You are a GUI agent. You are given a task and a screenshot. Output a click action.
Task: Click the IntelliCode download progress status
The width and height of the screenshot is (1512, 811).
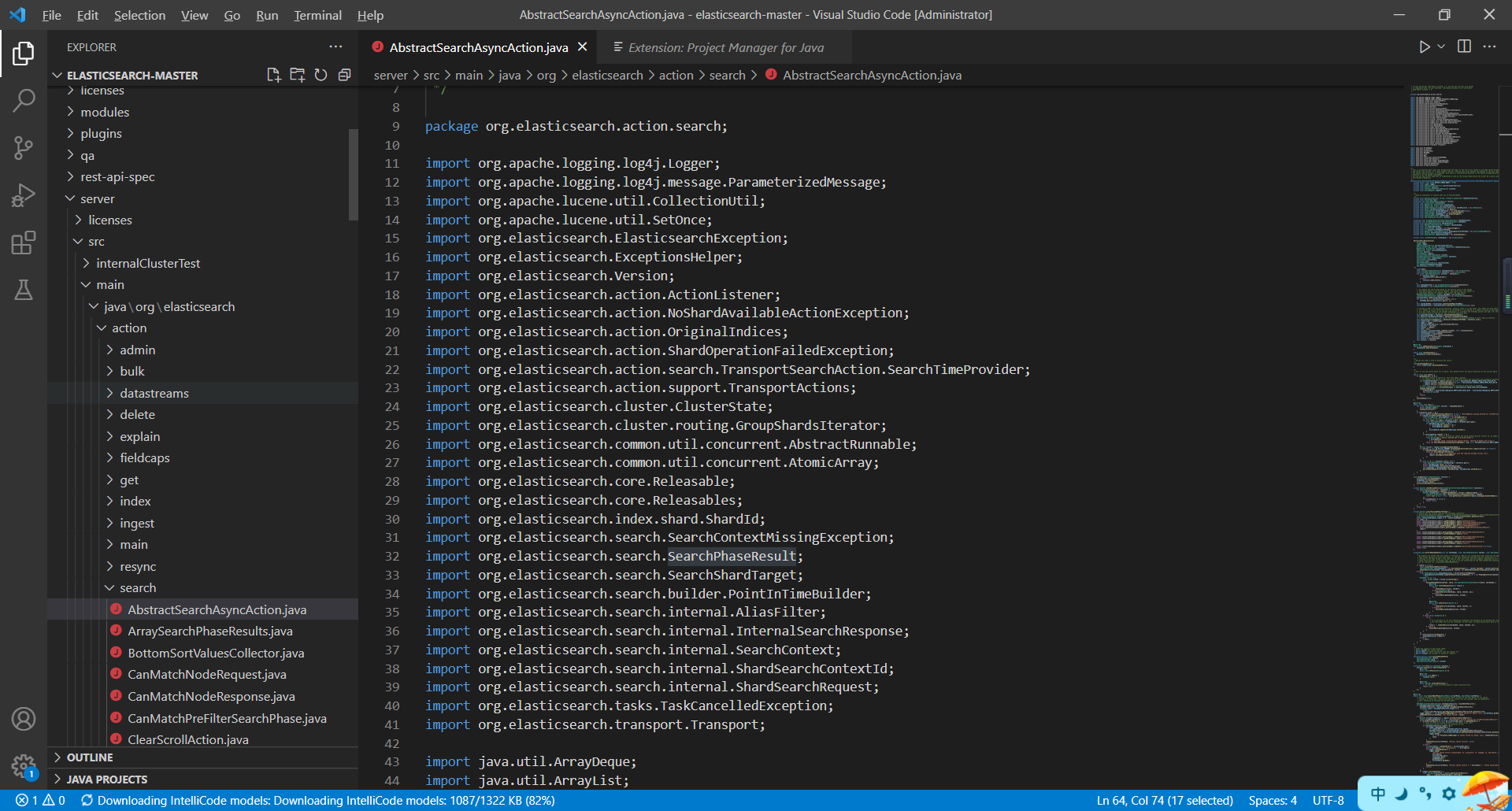317,800
